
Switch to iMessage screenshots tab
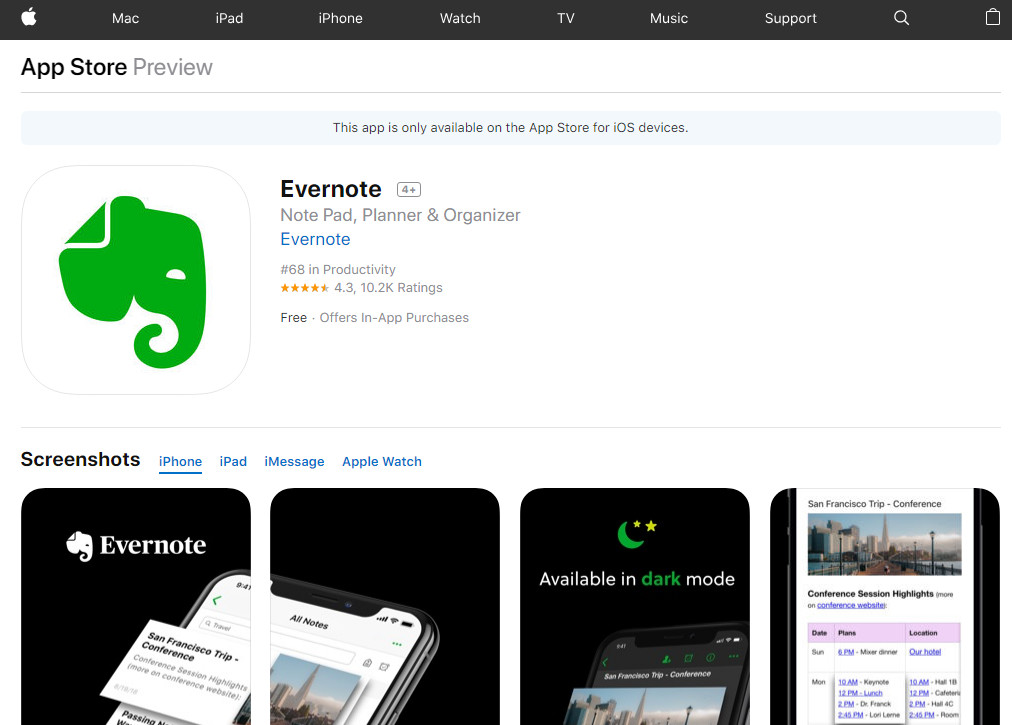tap(294, 462)
